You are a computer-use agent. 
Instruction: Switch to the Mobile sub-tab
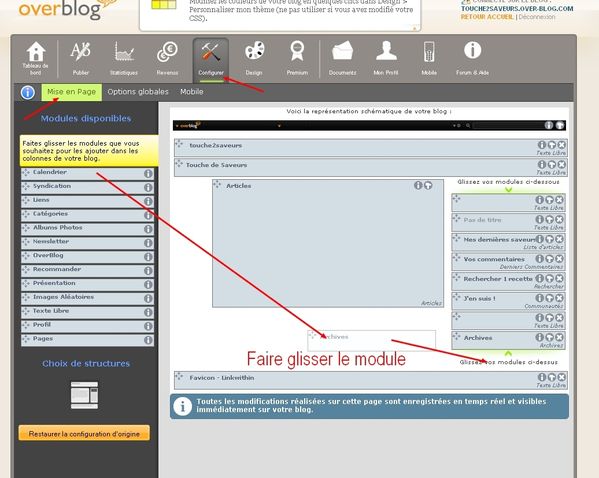[192, 92]
